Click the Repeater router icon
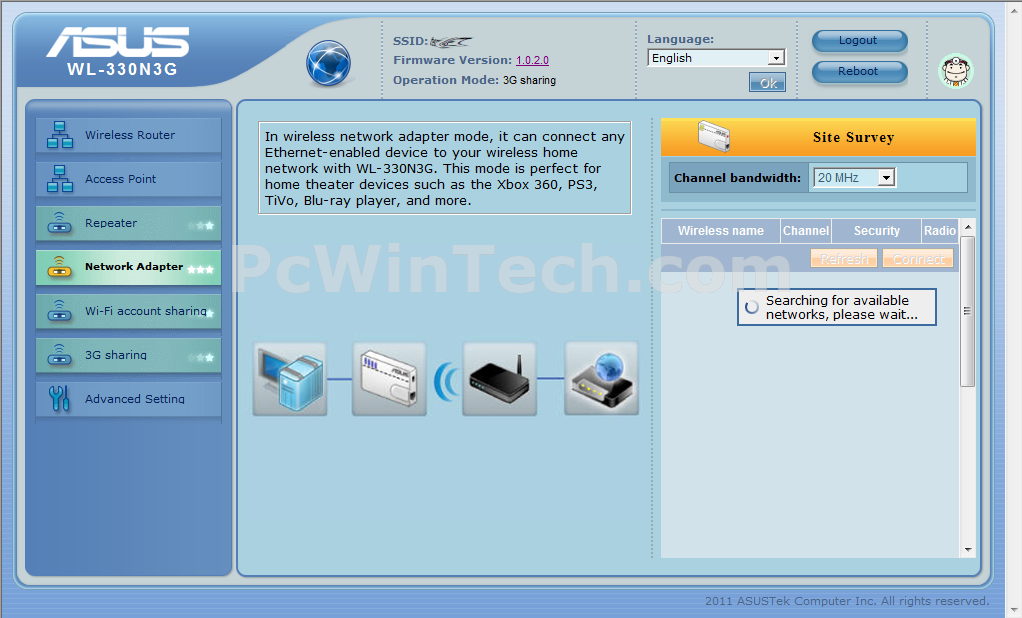Screen dimensions: 1022x618 click(60, 222)
